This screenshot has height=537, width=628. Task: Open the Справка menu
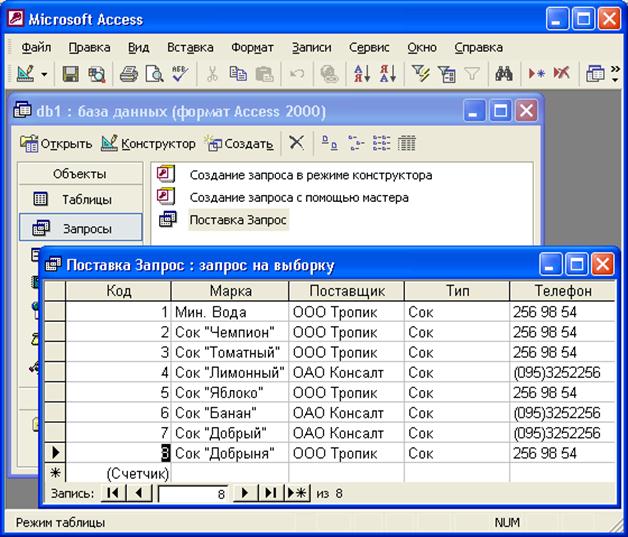479,48
